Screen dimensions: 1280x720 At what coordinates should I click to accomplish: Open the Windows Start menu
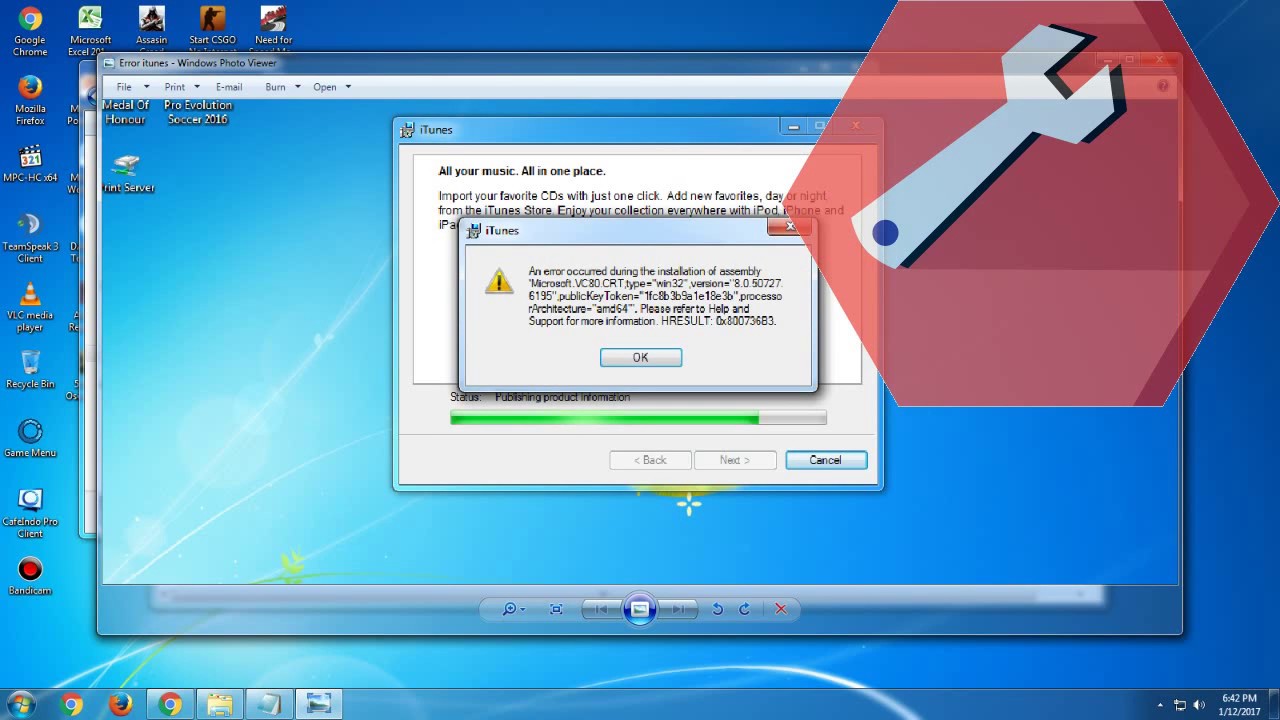(x=21, y=704)
